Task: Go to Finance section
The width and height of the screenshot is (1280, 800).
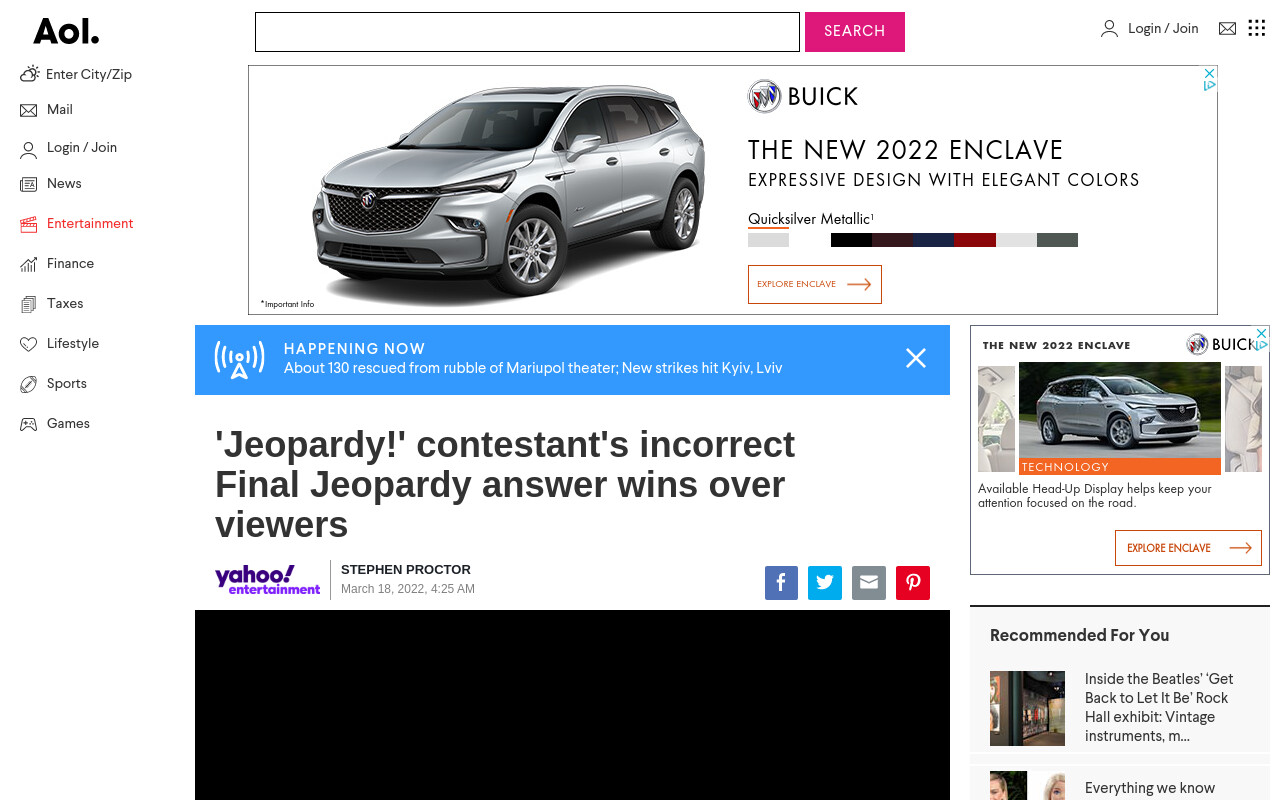Action: (70, 264)
